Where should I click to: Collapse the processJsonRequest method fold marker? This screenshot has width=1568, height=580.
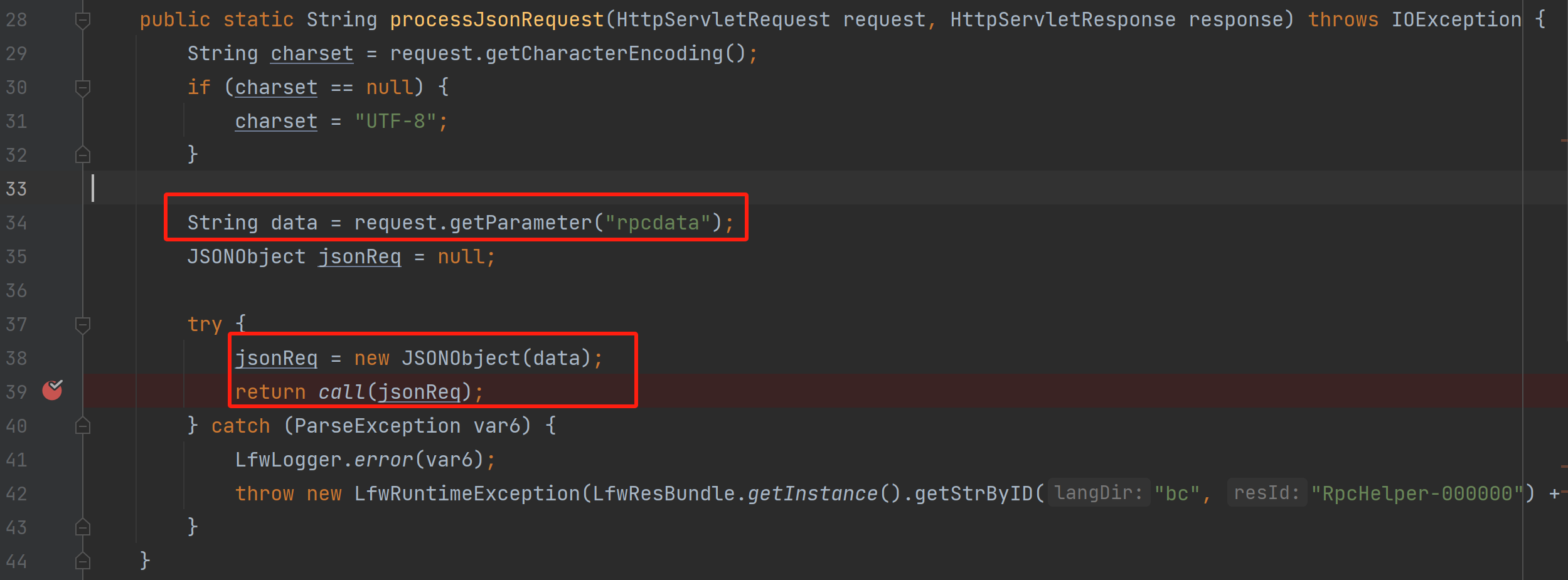coord(82,21)
